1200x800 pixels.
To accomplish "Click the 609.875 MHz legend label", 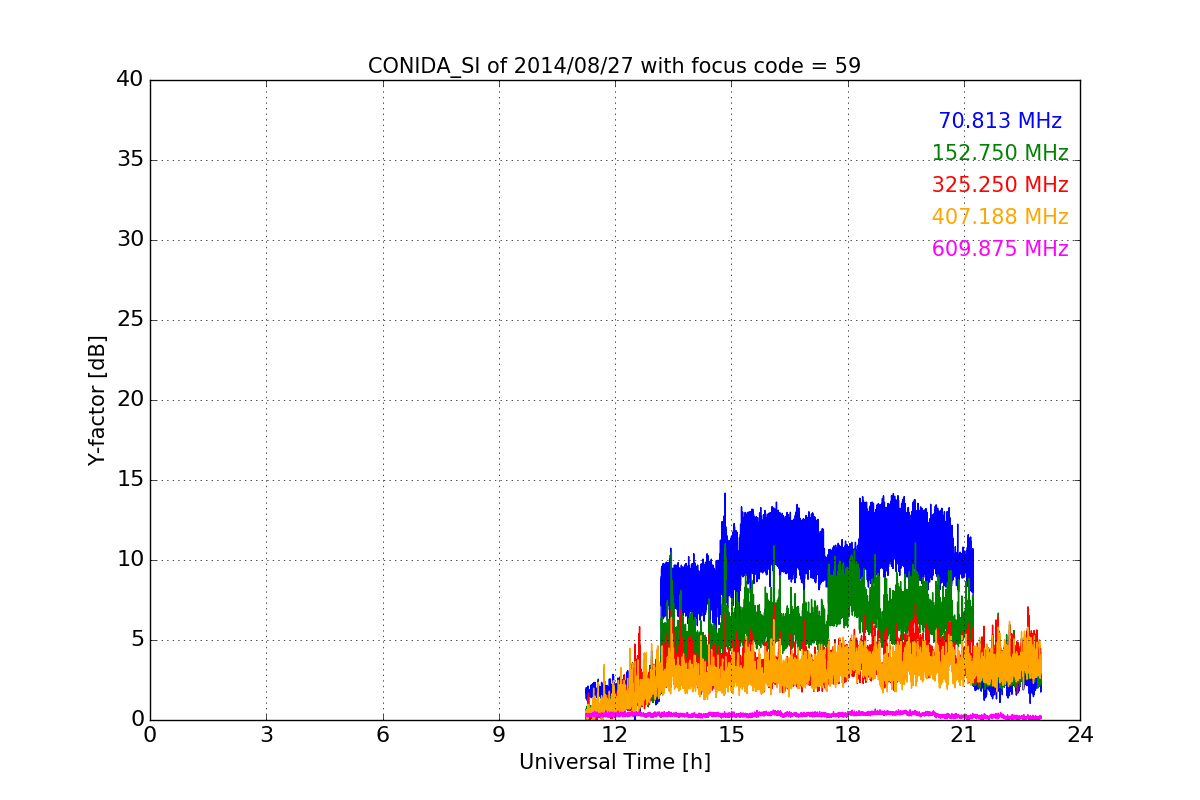I will [x=1000, y=249].
